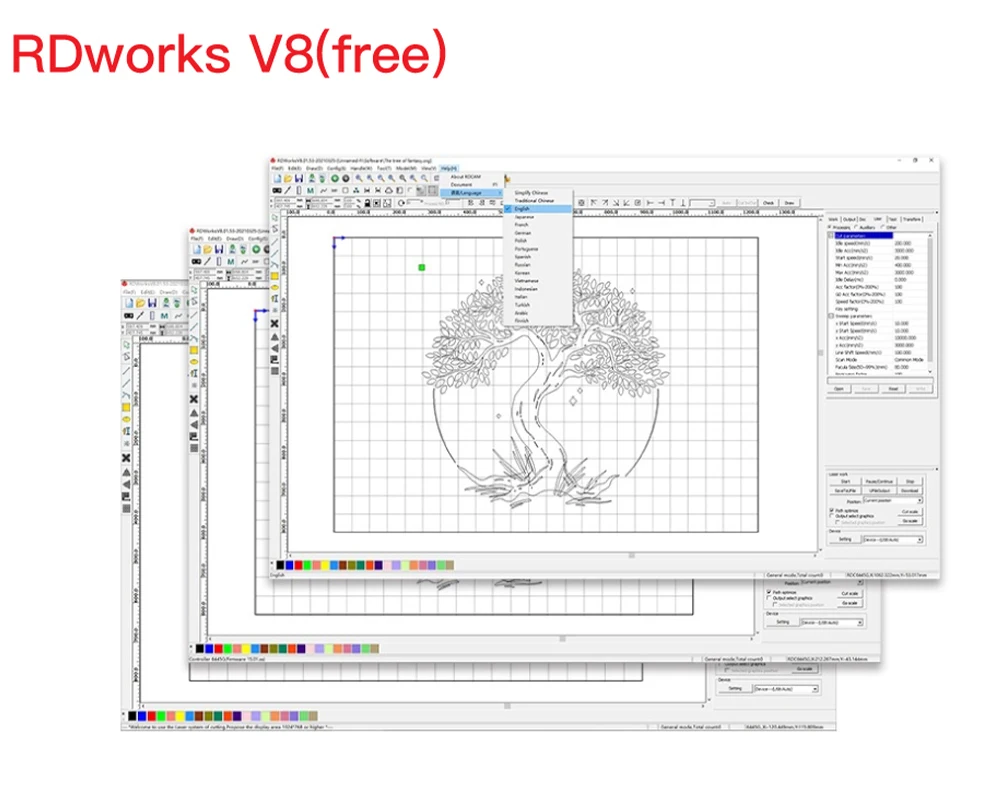Image resolution: width=1000 pixels, height=800 pixels.
Task: Click upward triangle mirror icon in front window
Action: (x=275, y=337)
